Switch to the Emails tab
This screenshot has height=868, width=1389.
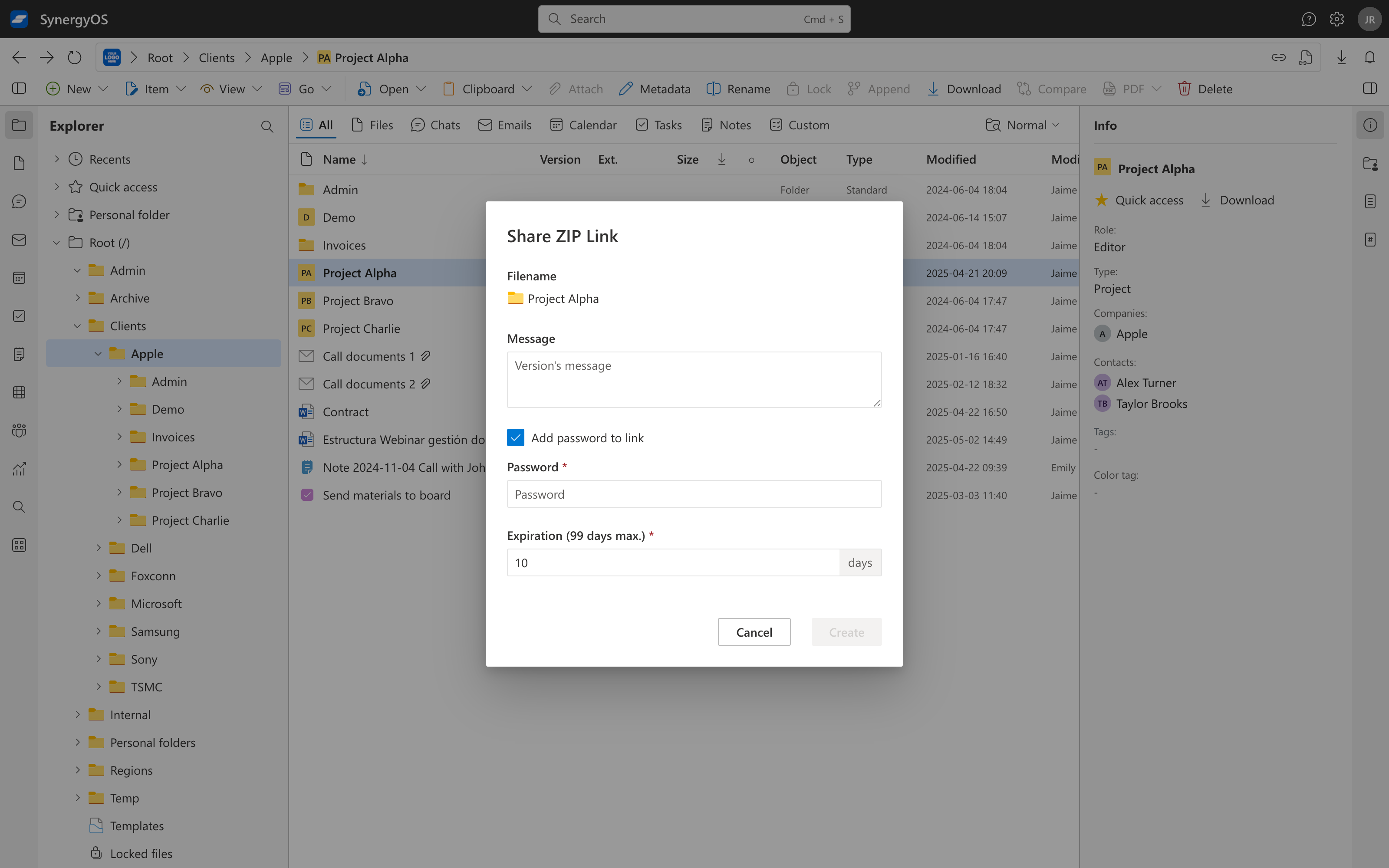[x=505, y=125]
